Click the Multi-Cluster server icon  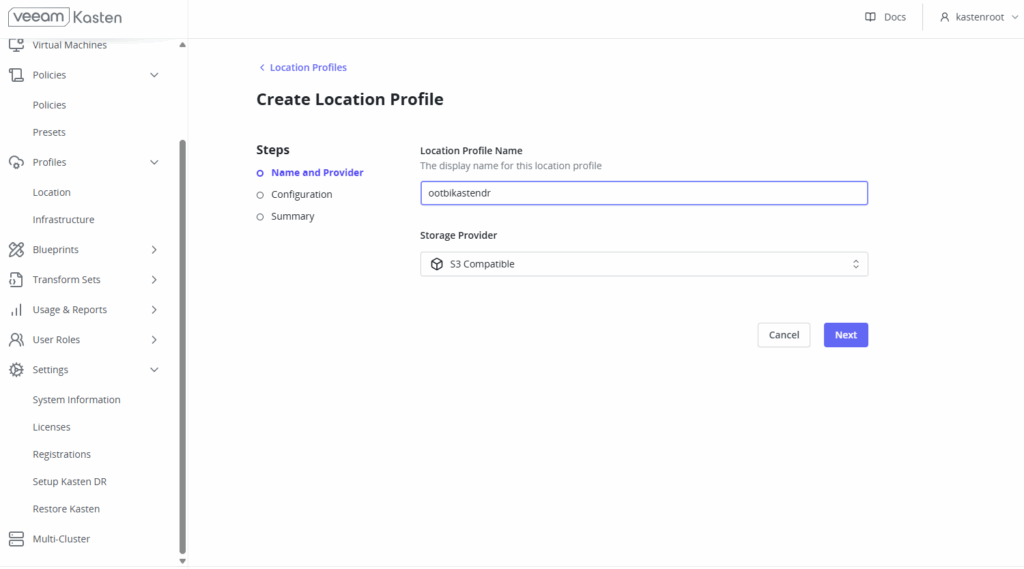pos(16,539)
